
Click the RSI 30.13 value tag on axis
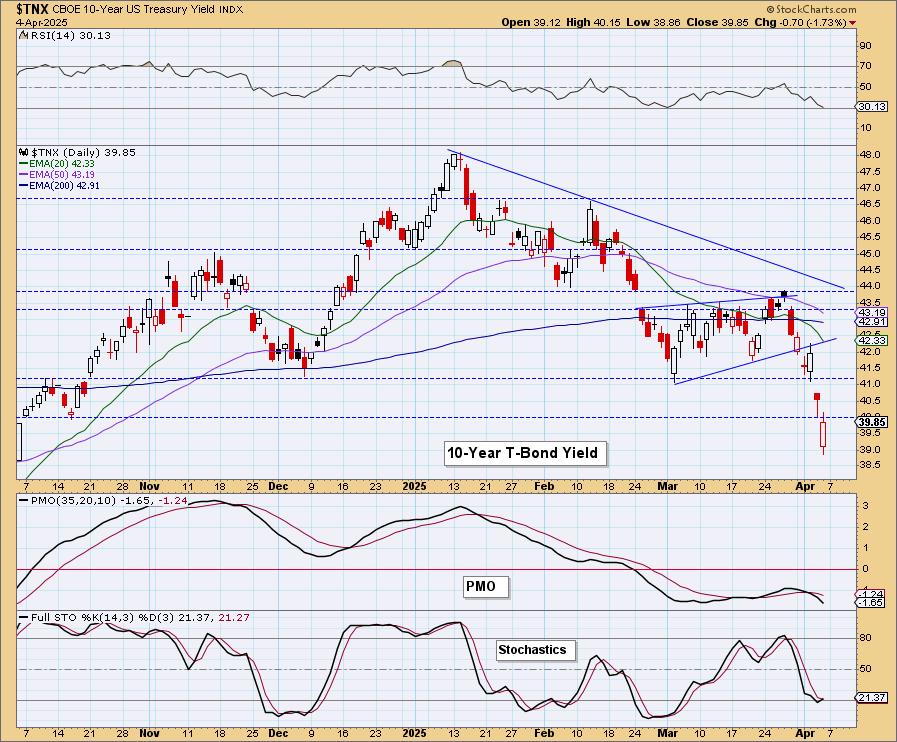pyautogui.click(x=872, y=107)
